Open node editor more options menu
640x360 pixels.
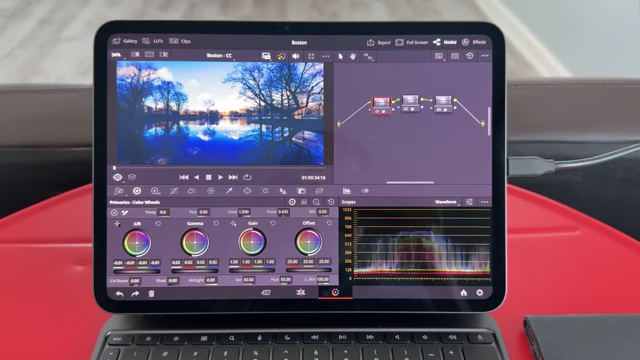(484, 56)
